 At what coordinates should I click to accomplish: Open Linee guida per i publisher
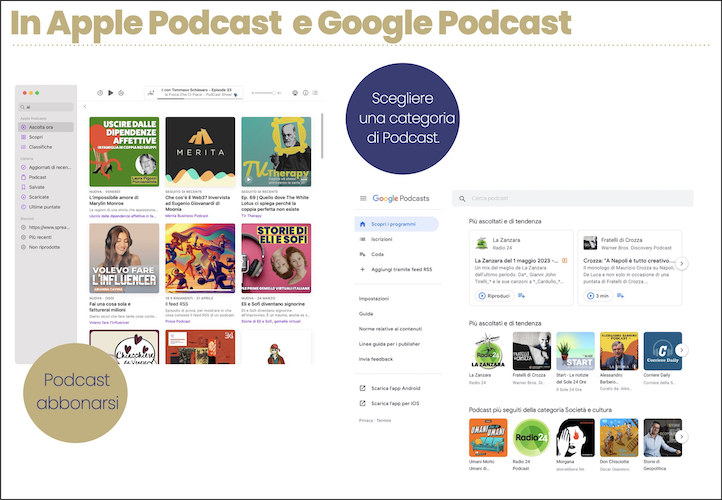(390, 344)
